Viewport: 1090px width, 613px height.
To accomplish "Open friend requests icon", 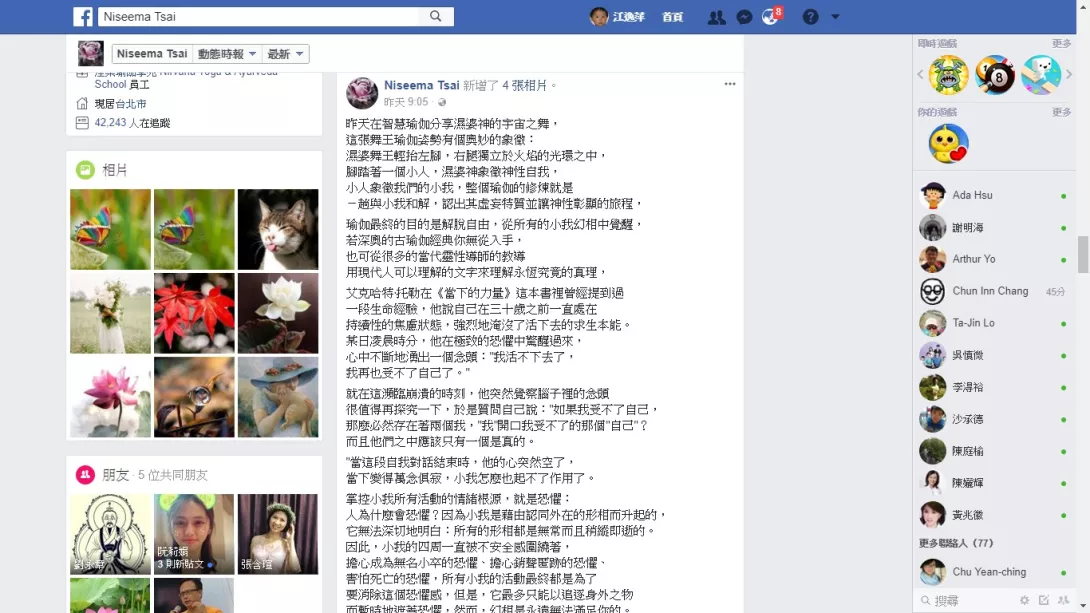I will tap(716, 17).
